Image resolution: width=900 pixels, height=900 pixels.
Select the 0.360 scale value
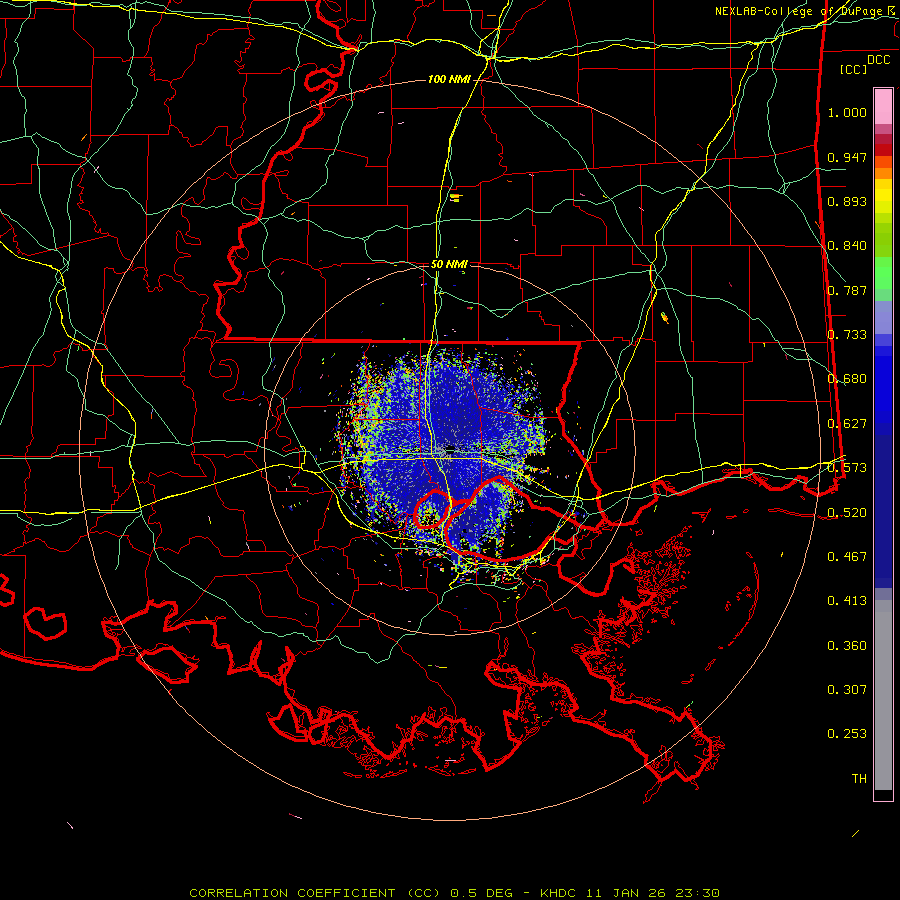tap(847, 646)
